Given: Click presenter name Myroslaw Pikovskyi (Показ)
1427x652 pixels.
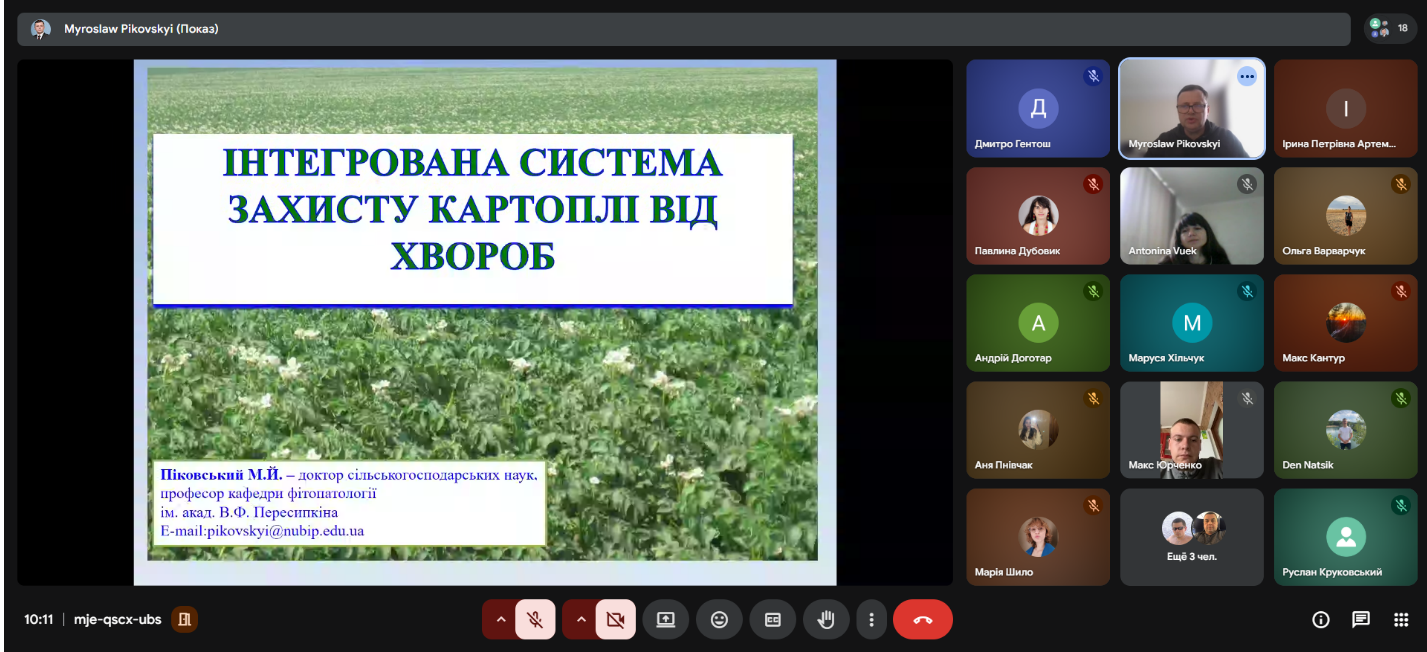Looking at the screenshot, I should click(141, 29).
